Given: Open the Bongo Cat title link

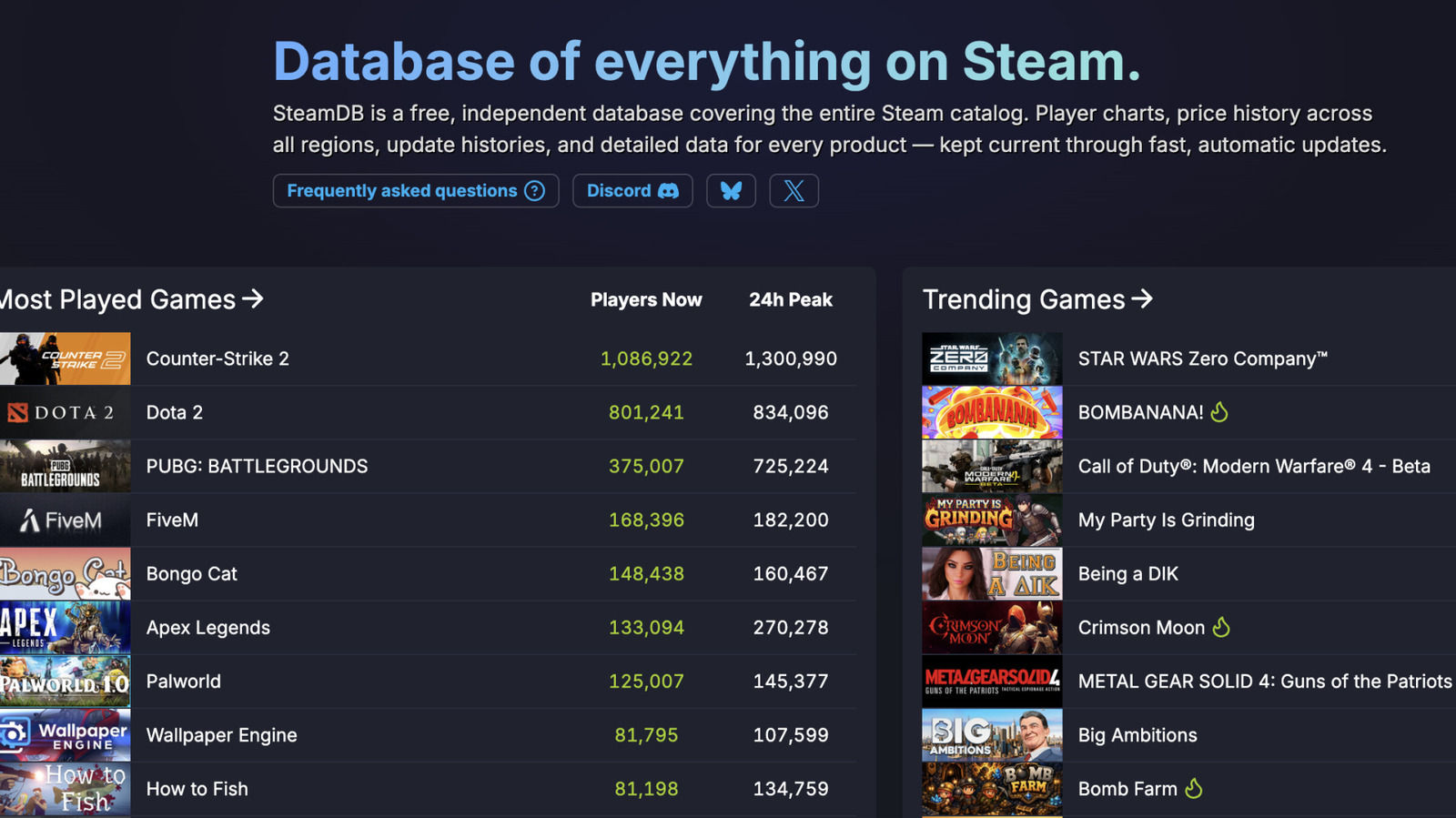Looking at the screenshot, I should click(192, 573).
